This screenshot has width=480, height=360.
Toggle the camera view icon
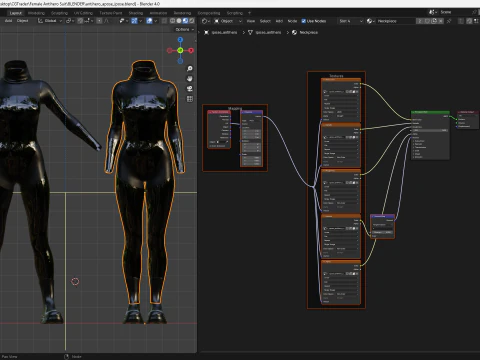[190, 89]
